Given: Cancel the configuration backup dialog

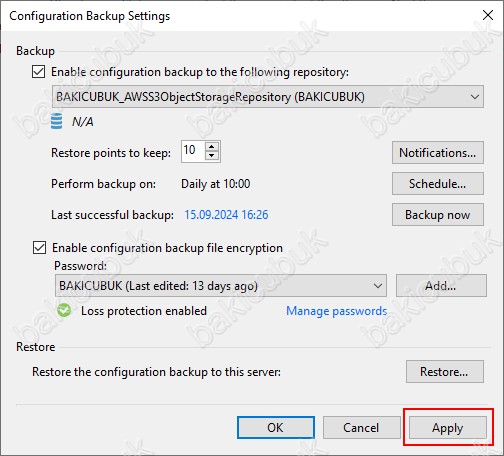Looking at the screenshot, I should 361,427.
